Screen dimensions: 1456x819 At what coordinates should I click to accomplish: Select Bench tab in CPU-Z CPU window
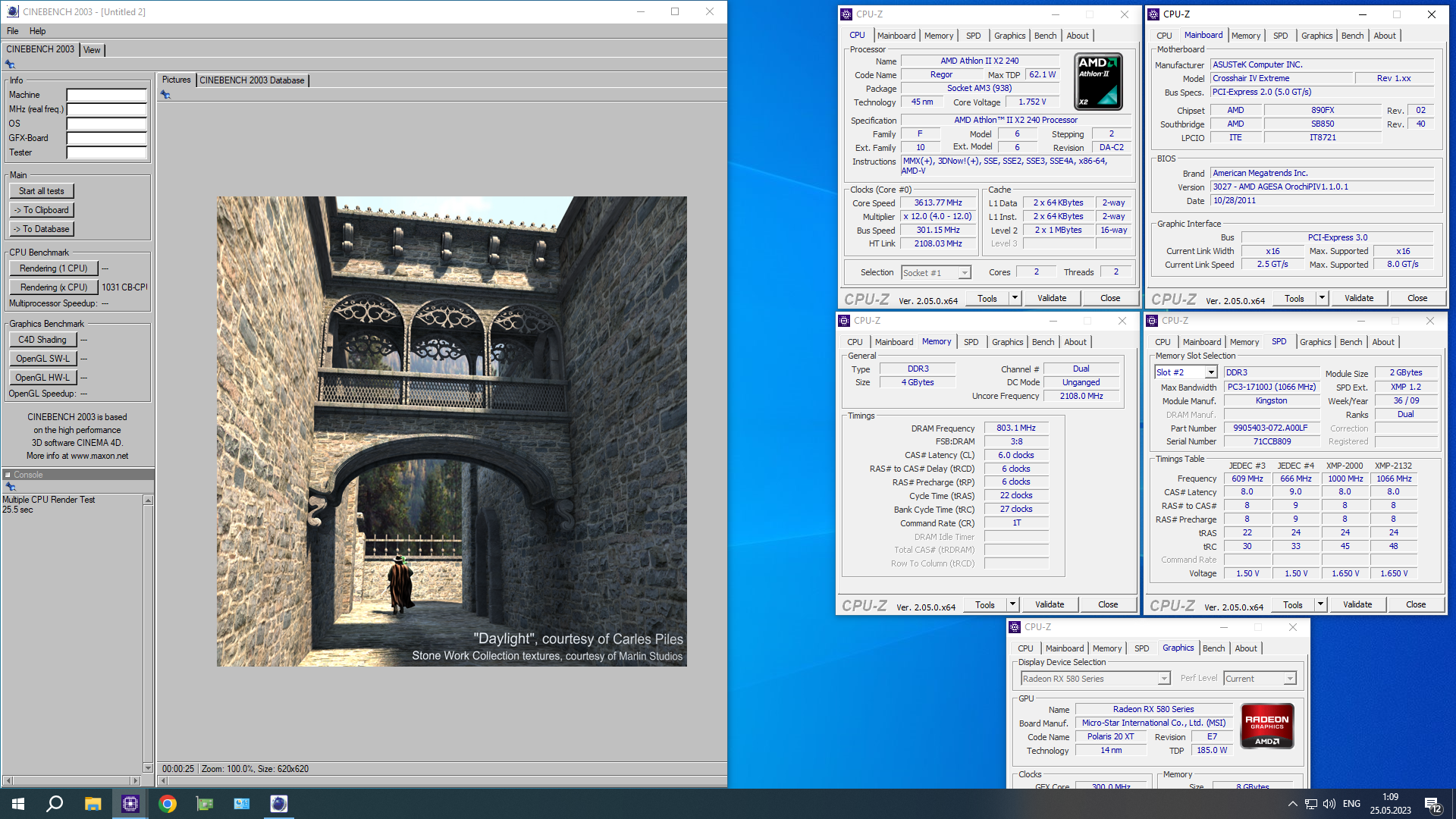coord(1045,36)
